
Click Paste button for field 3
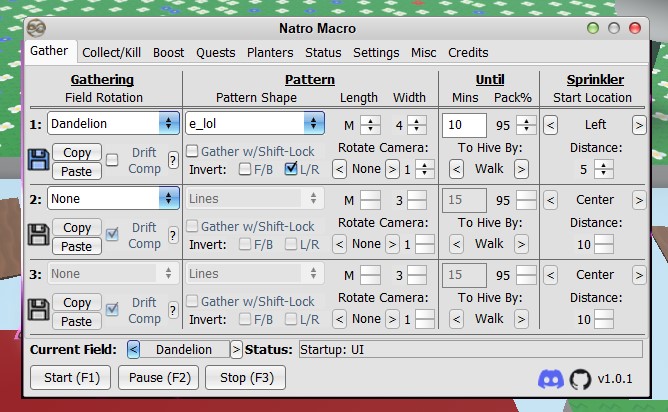click(77, 321)
